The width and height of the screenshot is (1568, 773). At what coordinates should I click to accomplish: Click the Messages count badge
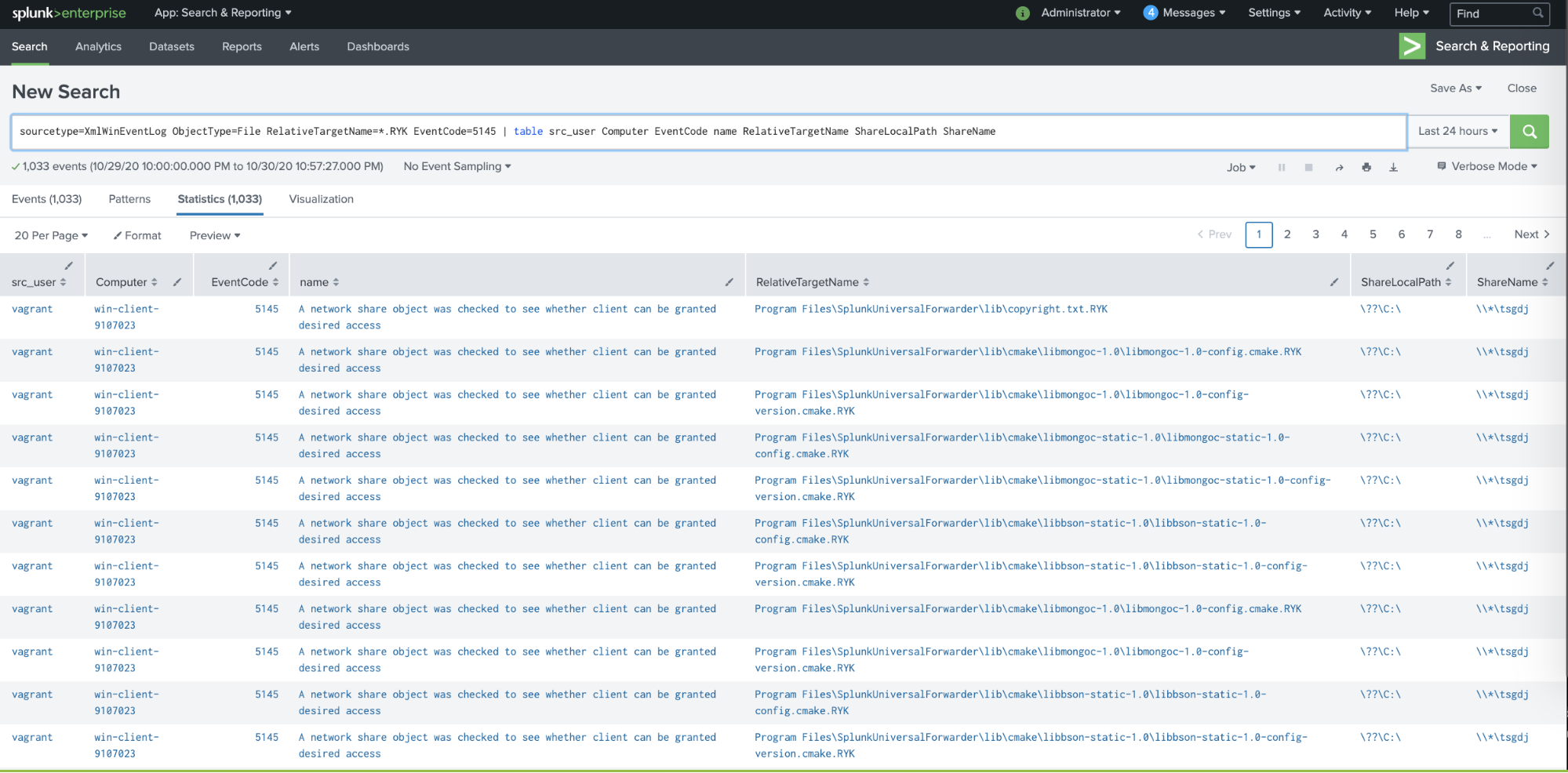coord(1151,13)
